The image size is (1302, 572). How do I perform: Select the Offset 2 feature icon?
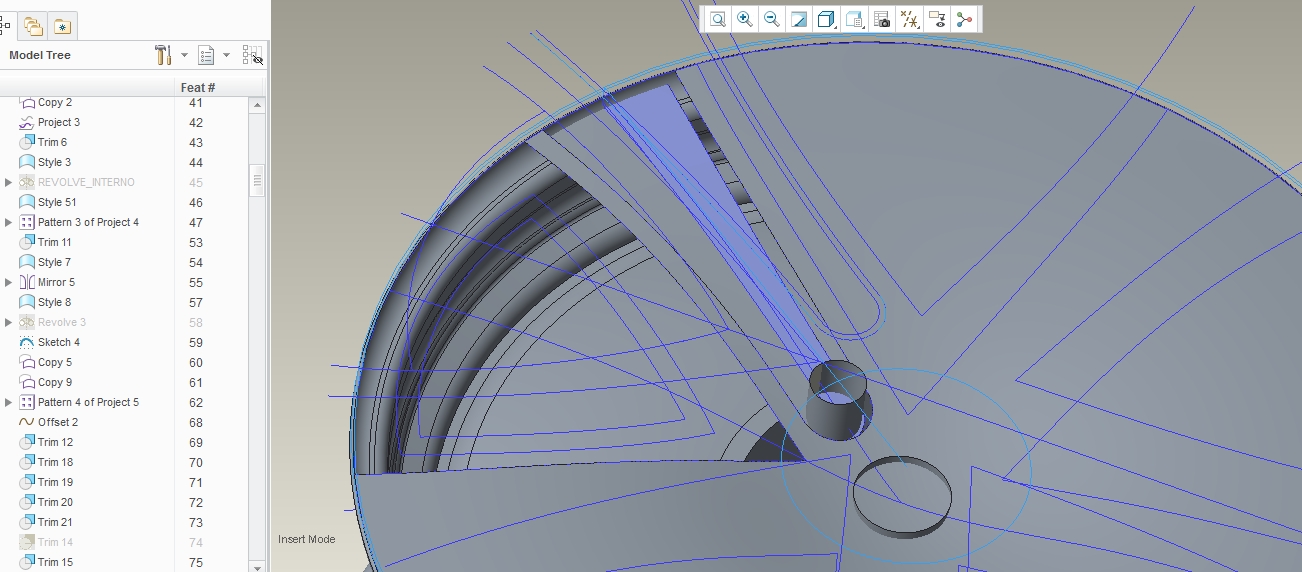27,422
